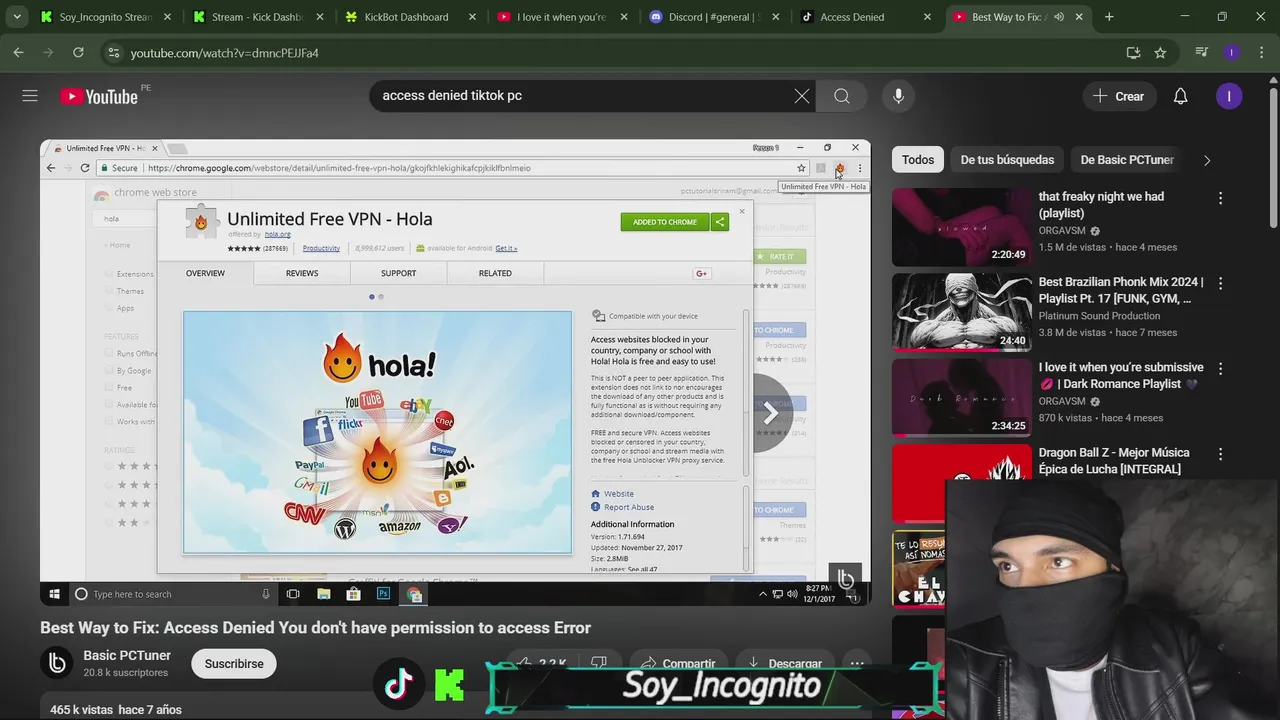
Task: Open options for Dragon Ball Z video
Action: (x=1220, y=455)
